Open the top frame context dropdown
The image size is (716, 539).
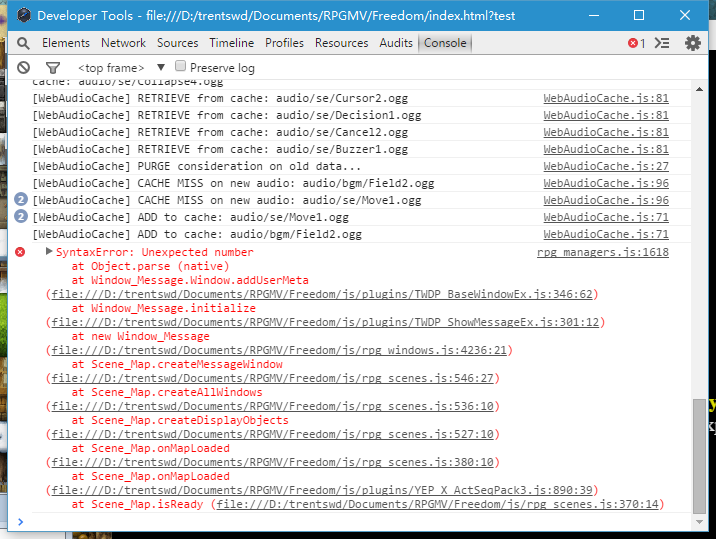click(121, 68)
